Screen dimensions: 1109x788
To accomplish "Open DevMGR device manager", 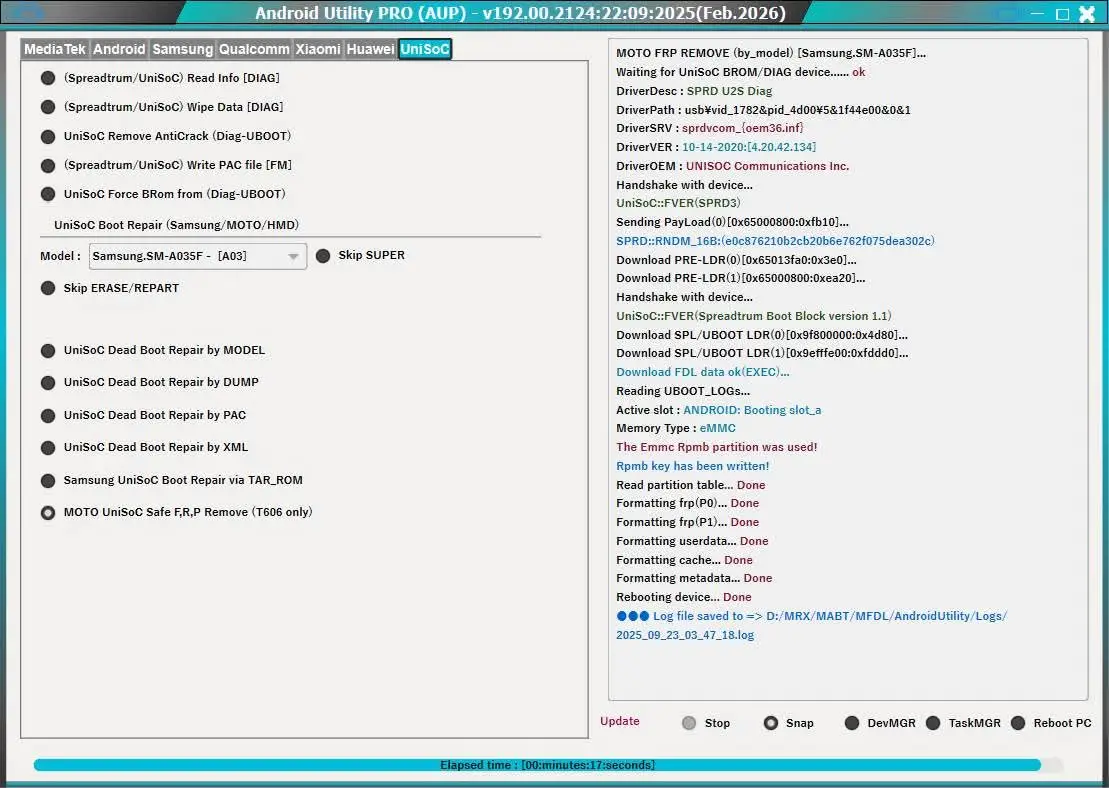I will pyautogui.click(x=852, y=723).
